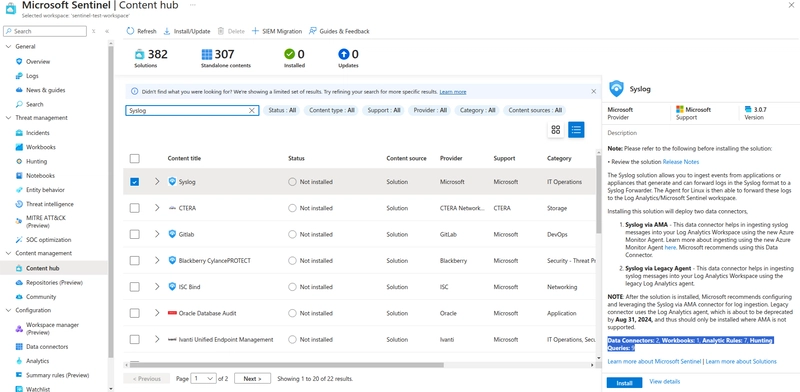Collapse the Threat management section
Image resolution: width=800 pixels, height=392 pixels.
point(8,118)
